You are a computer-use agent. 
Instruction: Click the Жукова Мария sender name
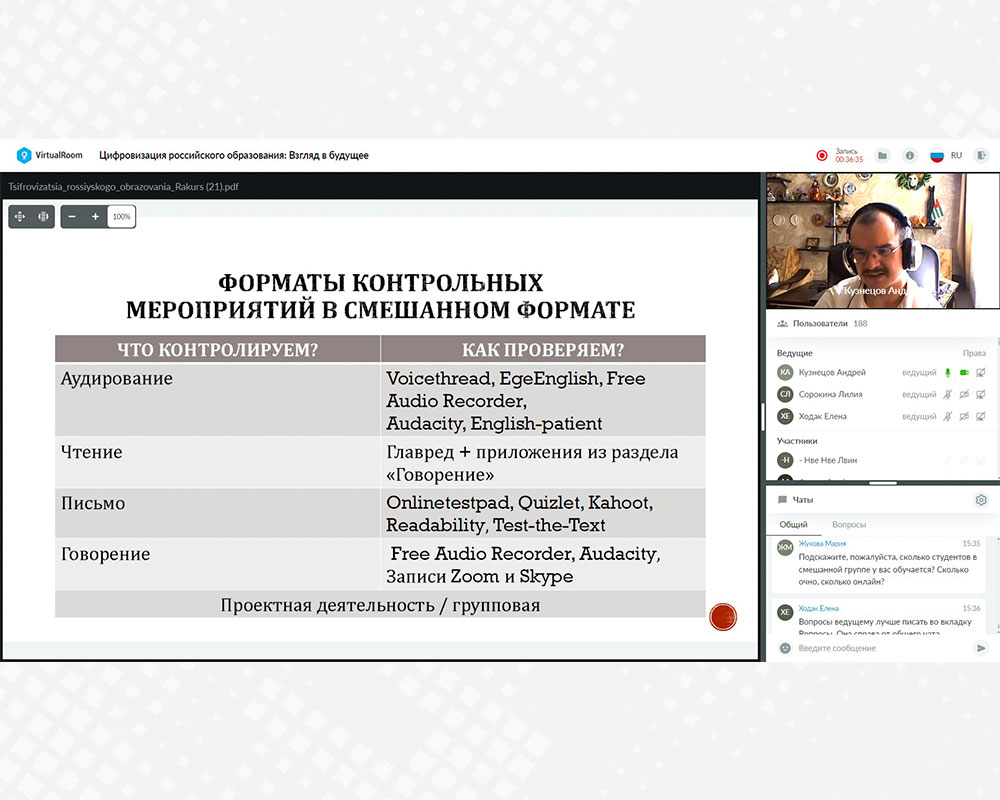(x=822, y=544)
